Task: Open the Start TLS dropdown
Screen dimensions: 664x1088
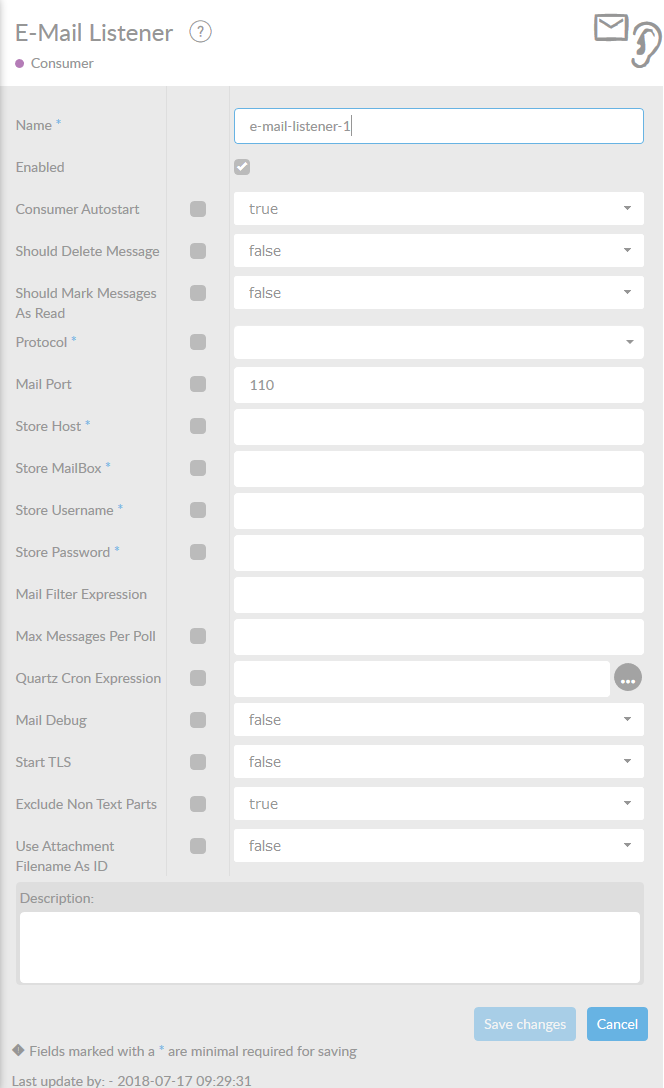Action: 438,762
